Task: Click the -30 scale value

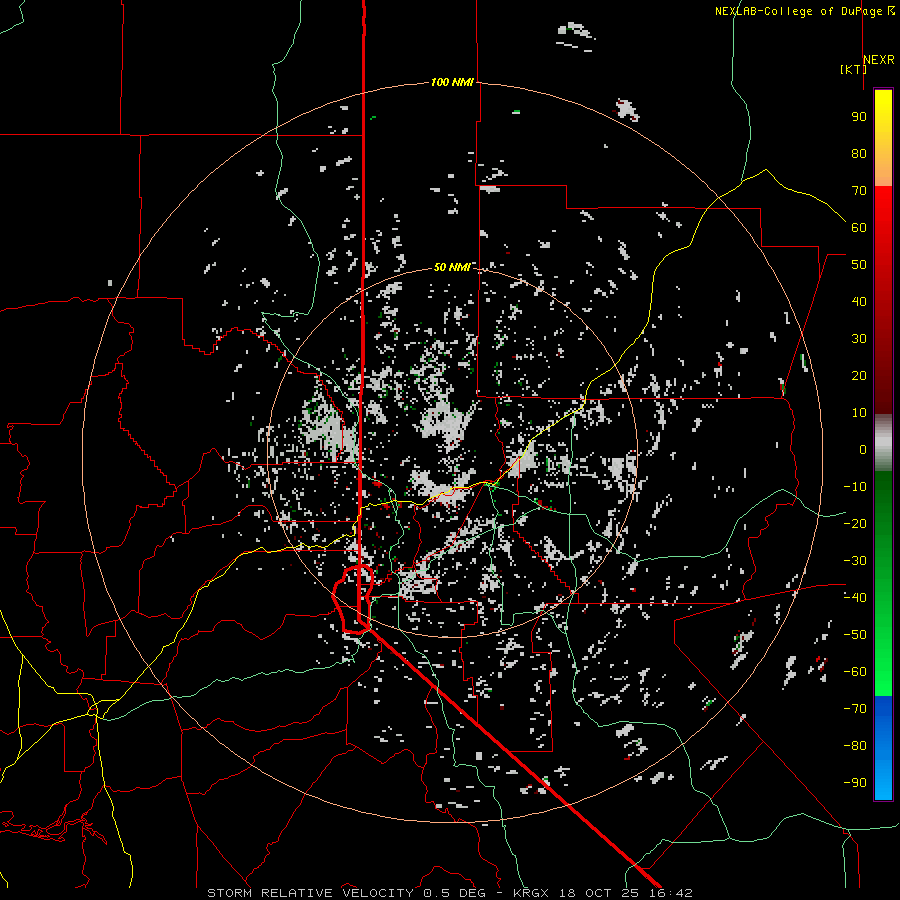Action: click(x=855, y=561)
